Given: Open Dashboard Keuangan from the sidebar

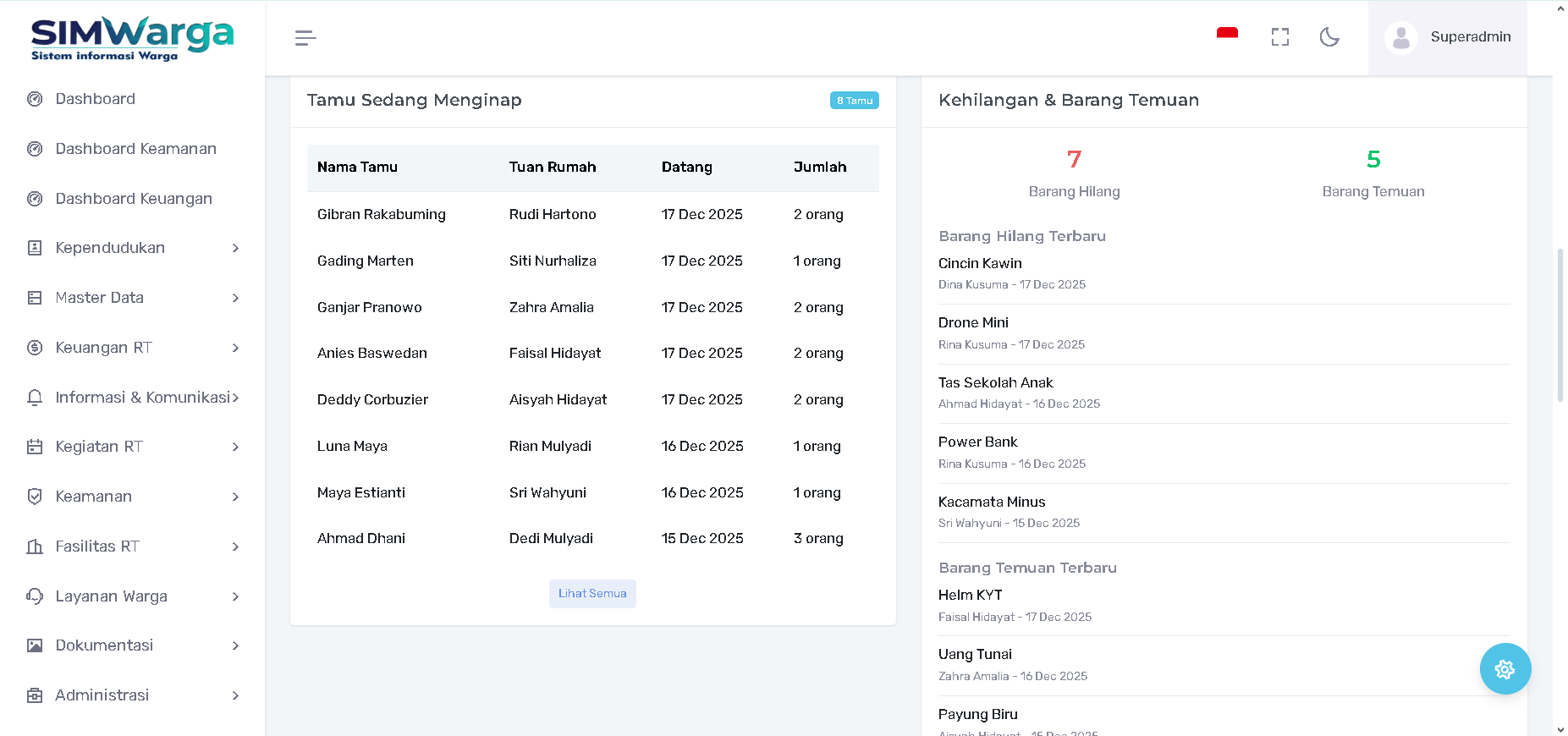Looking at the screenshot, I should [134, 199].
